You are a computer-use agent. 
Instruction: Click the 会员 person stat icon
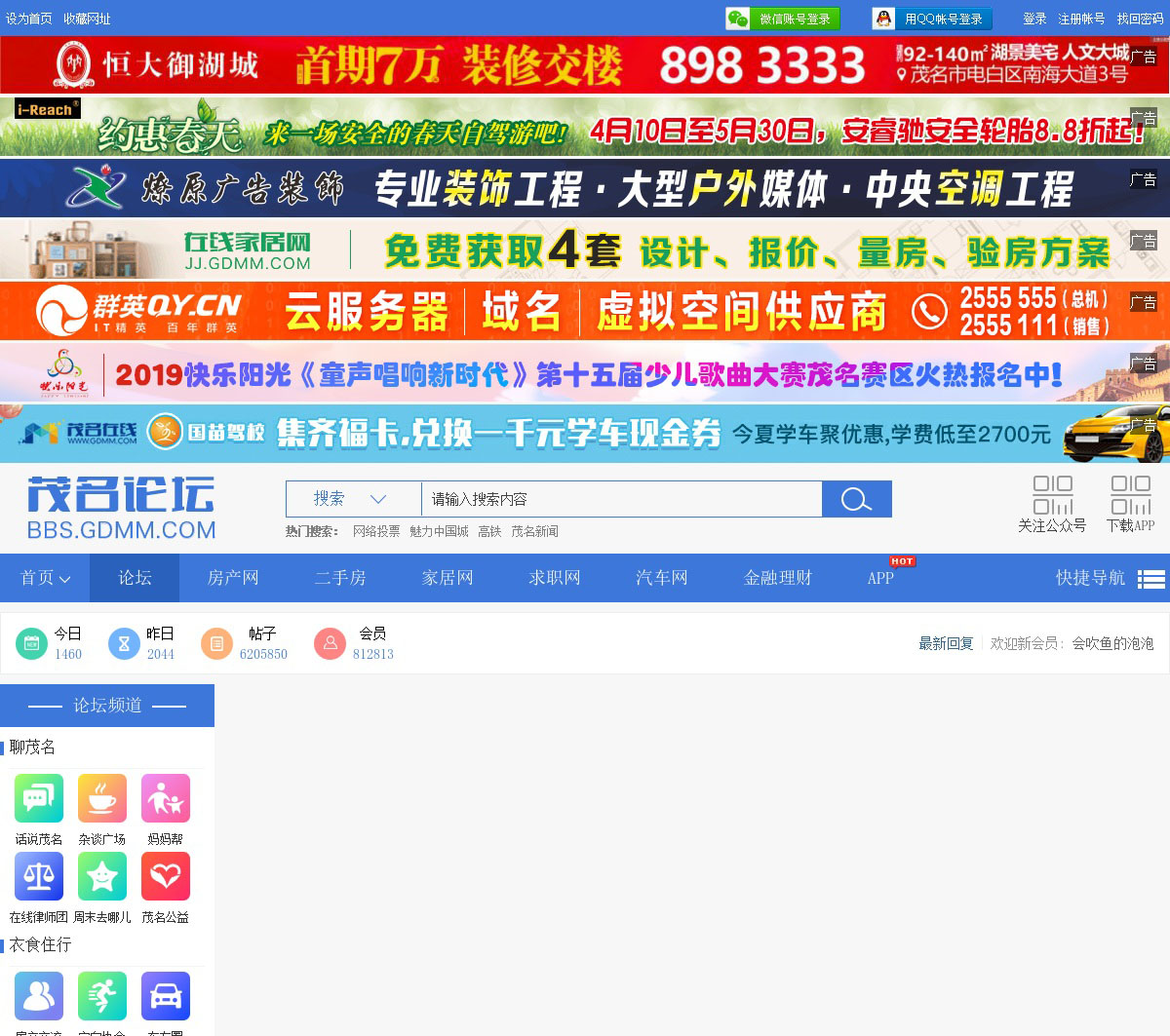click(330, 643)
